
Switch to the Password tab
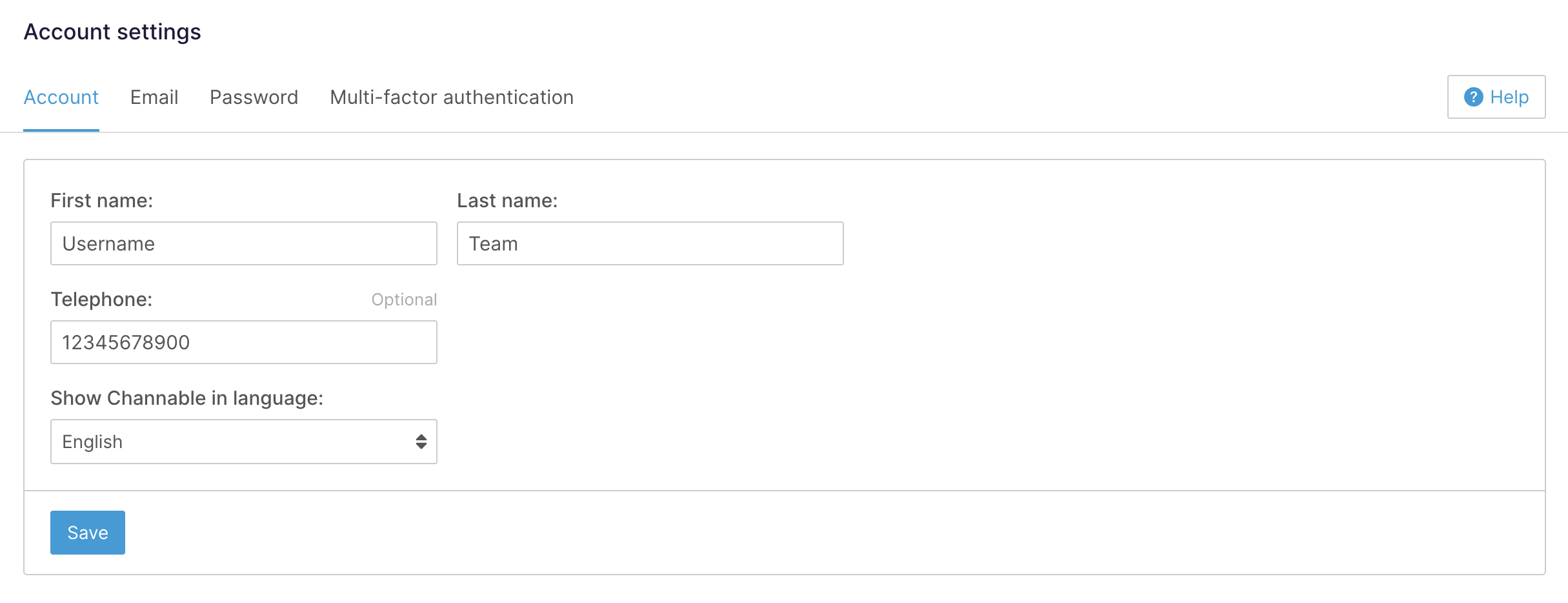tap(253, 97)
